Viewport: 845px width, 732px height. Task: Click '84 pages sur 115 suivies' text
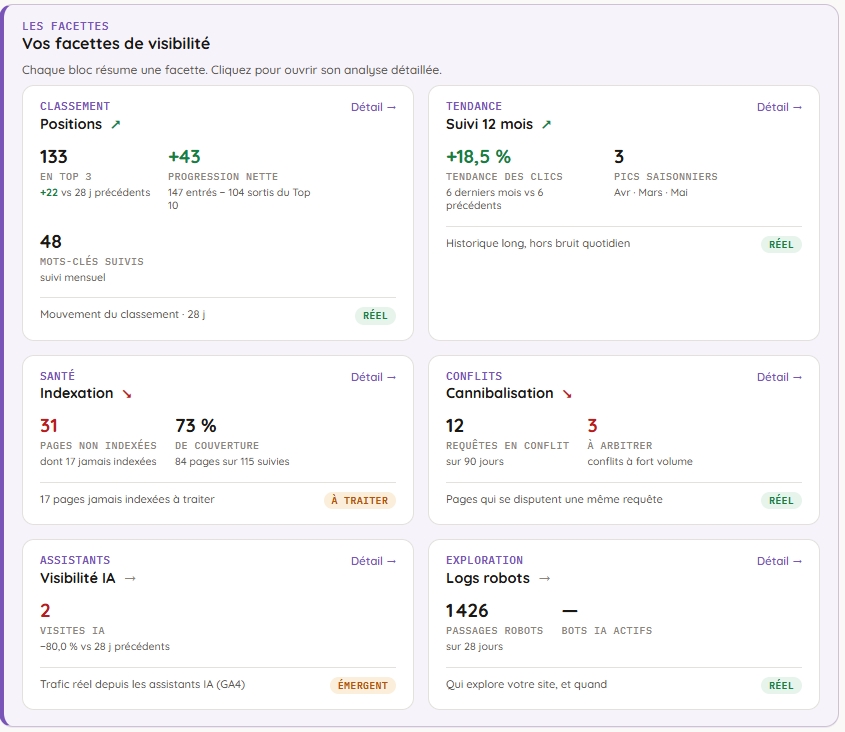click(x=232, y=461)
